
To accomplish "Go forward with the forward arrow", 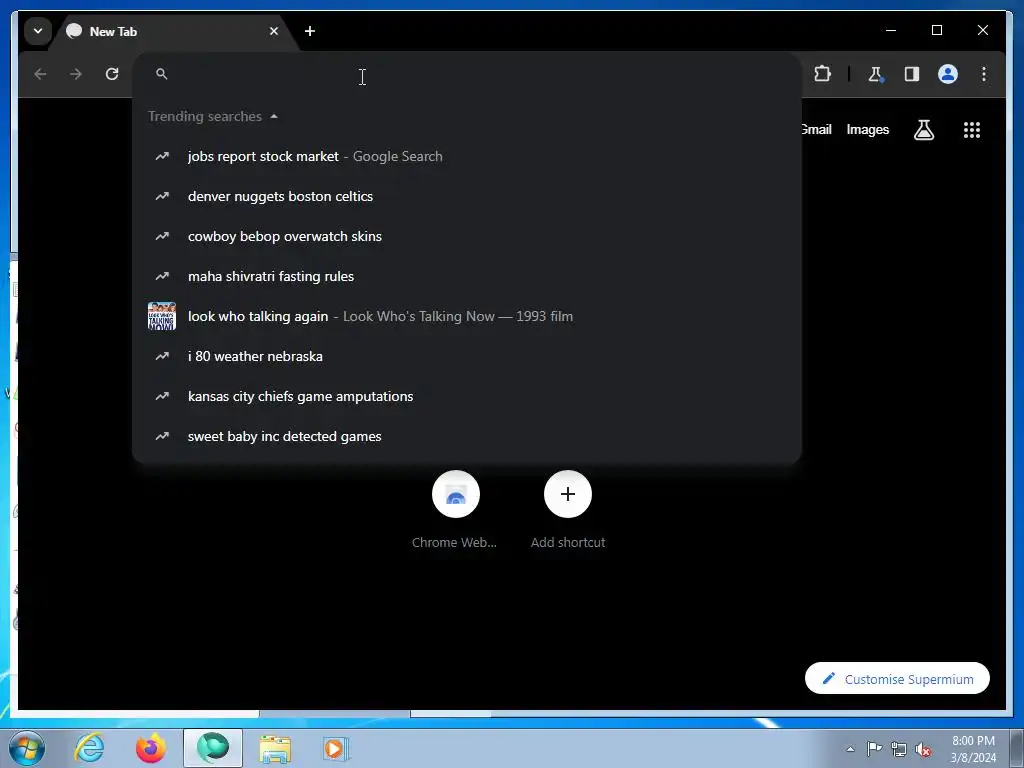I will click(x=76, y=74).
